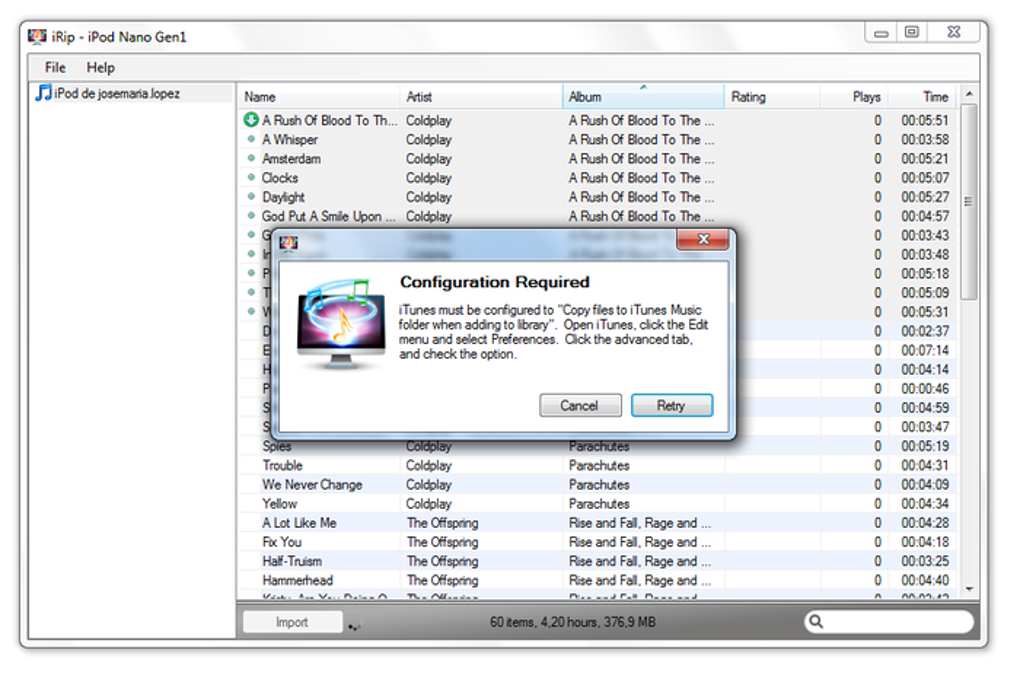The width and height of the screenshot is (1020, 691).
Task: Click the status dot beside Amsterdam
Action: (251, 157)
